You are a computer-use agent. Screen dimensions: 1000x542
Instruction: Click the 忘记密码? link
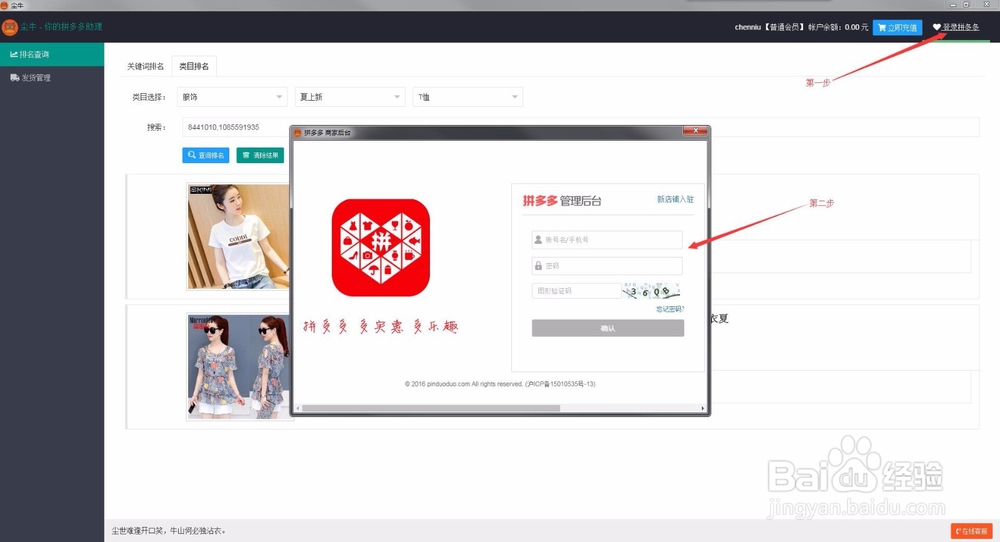click(670, 309)
